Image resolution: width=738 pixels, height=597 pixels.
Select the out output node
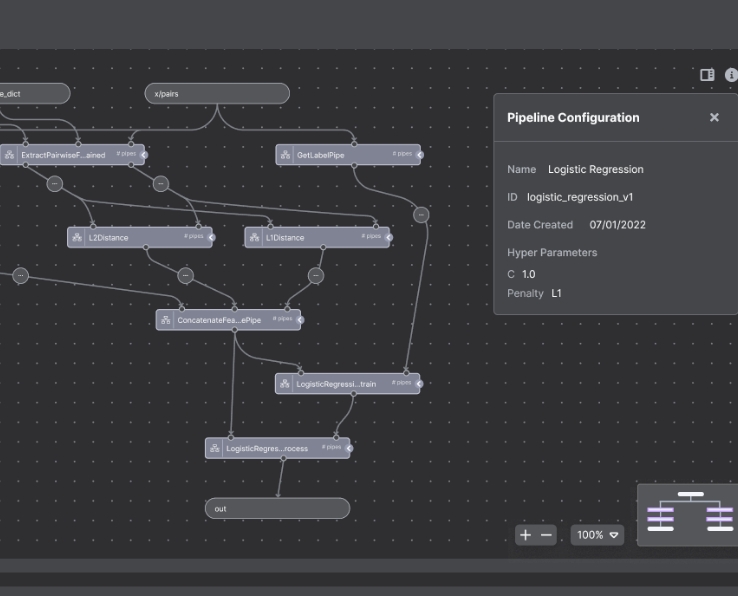click(277, 509)
